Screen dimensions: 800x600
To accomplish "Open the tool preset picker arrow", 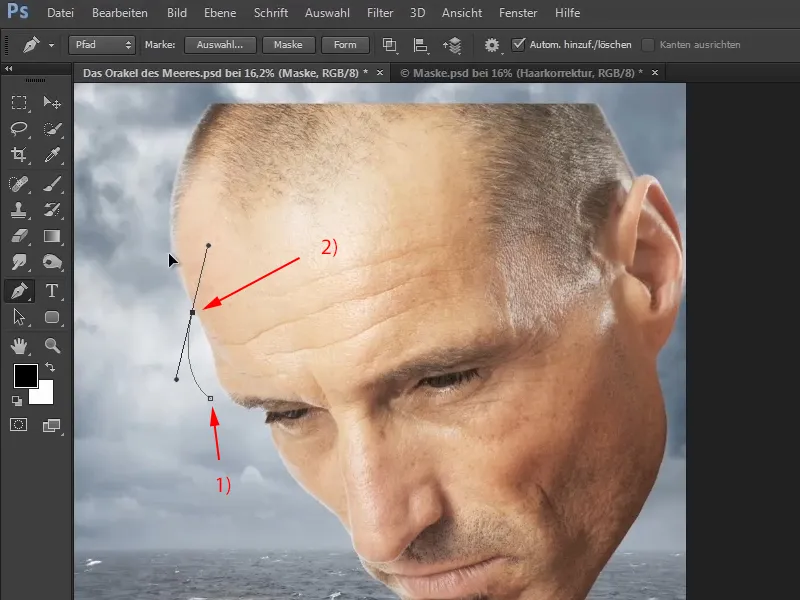I will click(51, 45).
